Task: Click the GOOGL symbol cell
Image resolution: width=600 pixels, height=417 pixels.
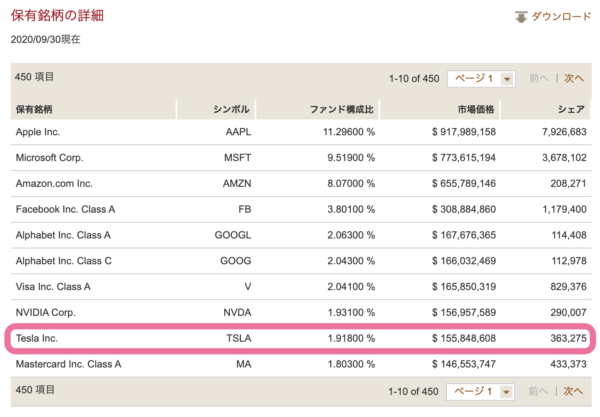Action: (233, 235)
